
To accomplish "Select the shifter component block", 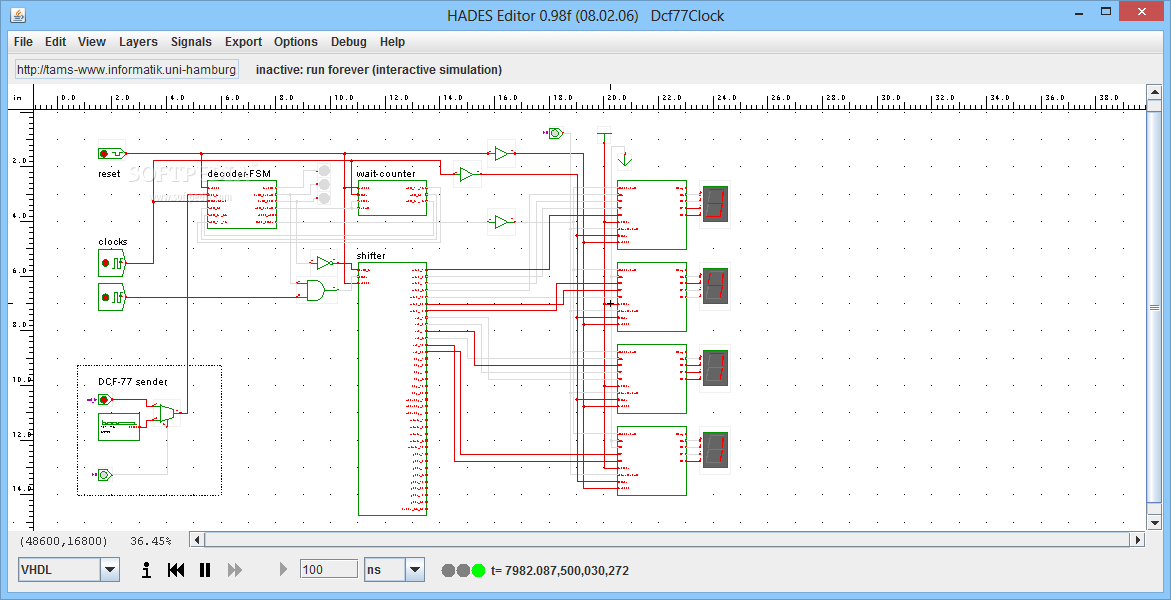I will click(x=392, y=389).
